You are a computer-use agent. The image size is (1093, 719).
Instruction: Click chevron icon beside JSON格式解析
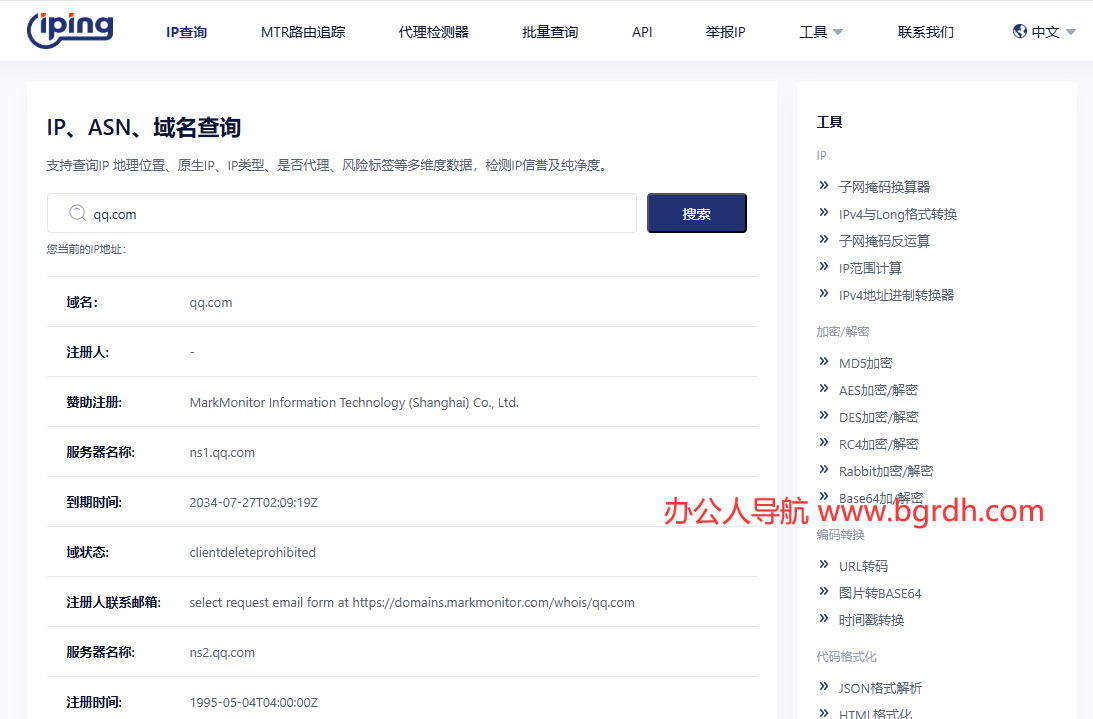click(x=824, y=686)
